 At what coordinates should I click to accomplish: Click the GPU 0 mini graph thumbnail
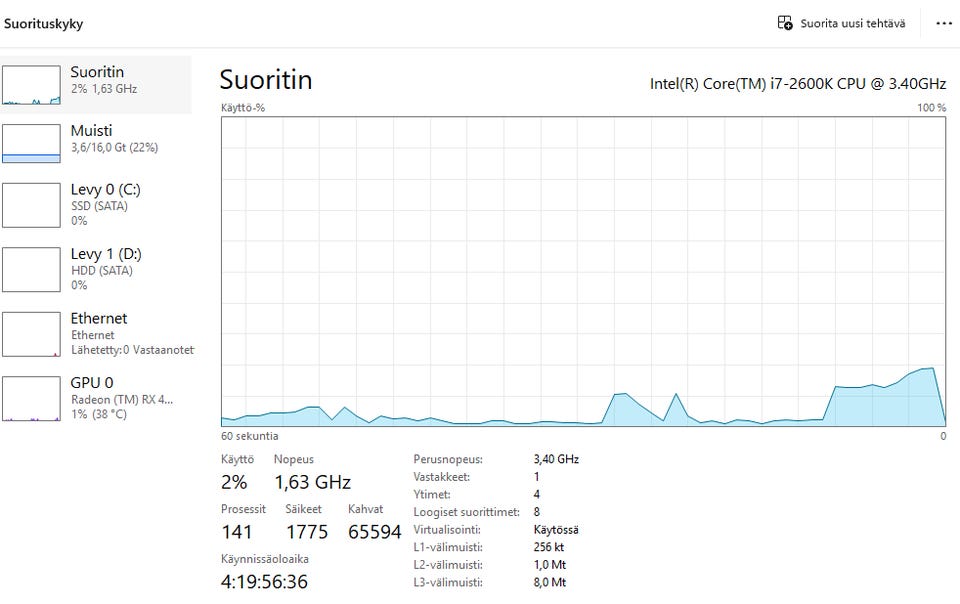point(31,398)
